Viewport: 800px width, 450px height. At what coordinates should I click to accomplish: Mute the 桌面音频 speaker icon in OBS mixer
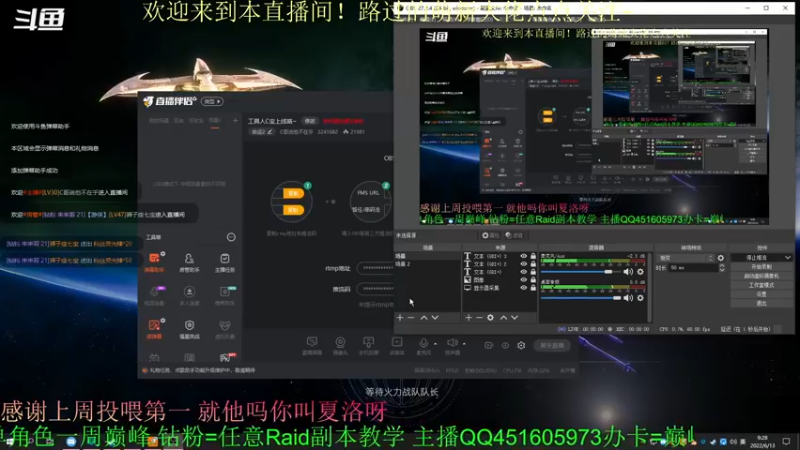point(628,298)
